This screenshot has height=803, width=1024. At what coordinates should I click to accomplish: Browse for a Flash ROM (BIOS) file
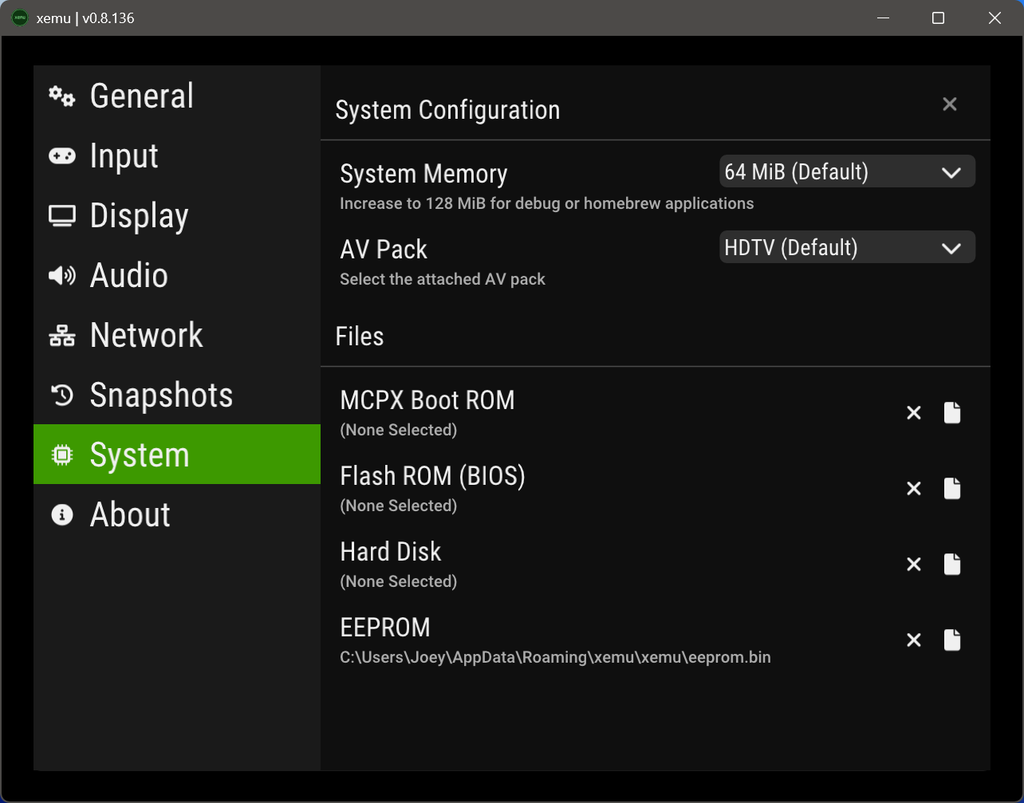pos(952,488)
